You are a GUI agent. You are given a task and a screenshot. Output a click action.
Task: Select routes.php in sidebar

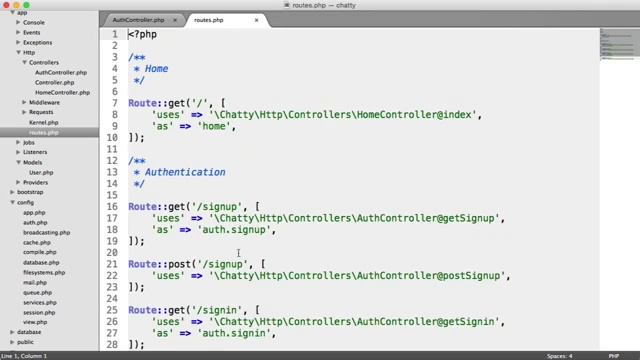44,133
